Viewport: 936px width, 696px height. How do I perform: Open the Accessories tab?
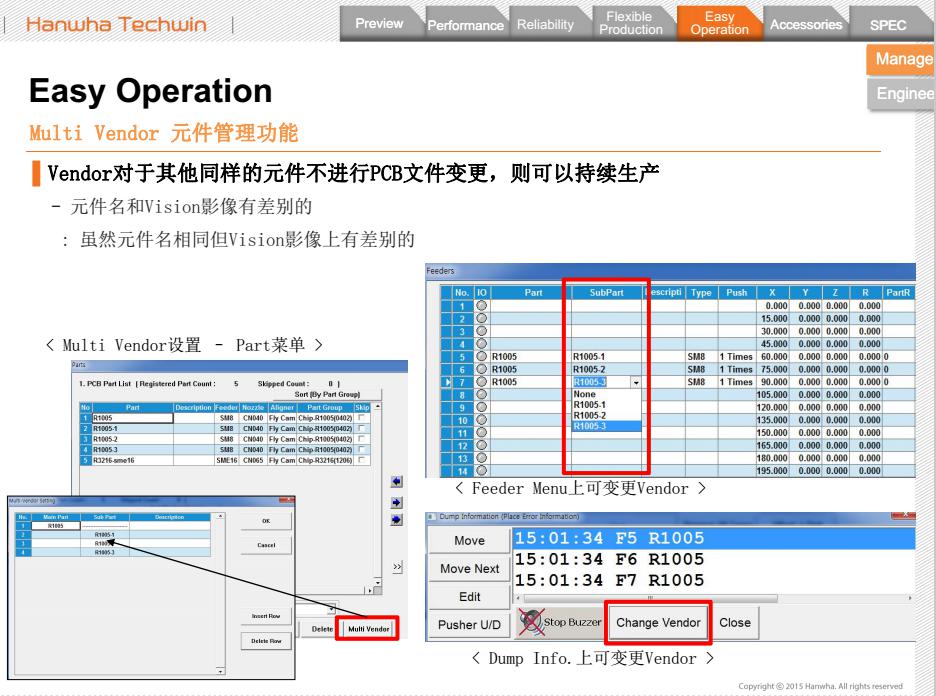[806, 24]
